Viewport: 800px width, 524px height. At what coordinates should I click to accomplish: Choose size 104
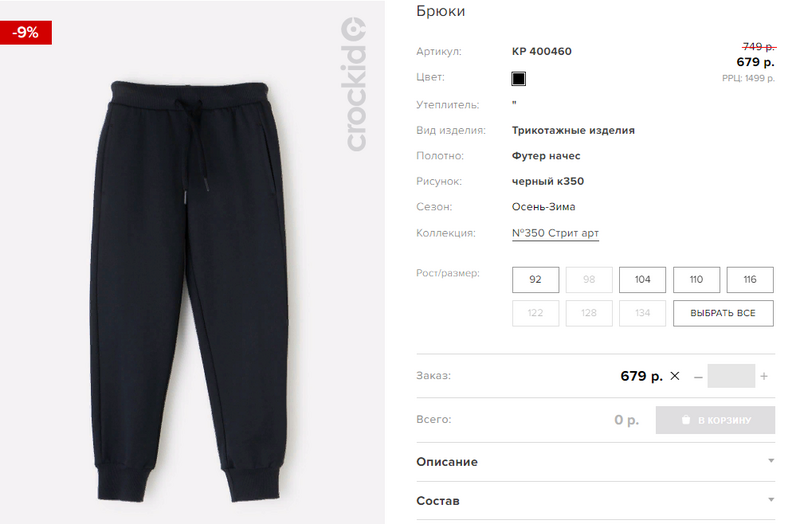click(x=642, y=280)
